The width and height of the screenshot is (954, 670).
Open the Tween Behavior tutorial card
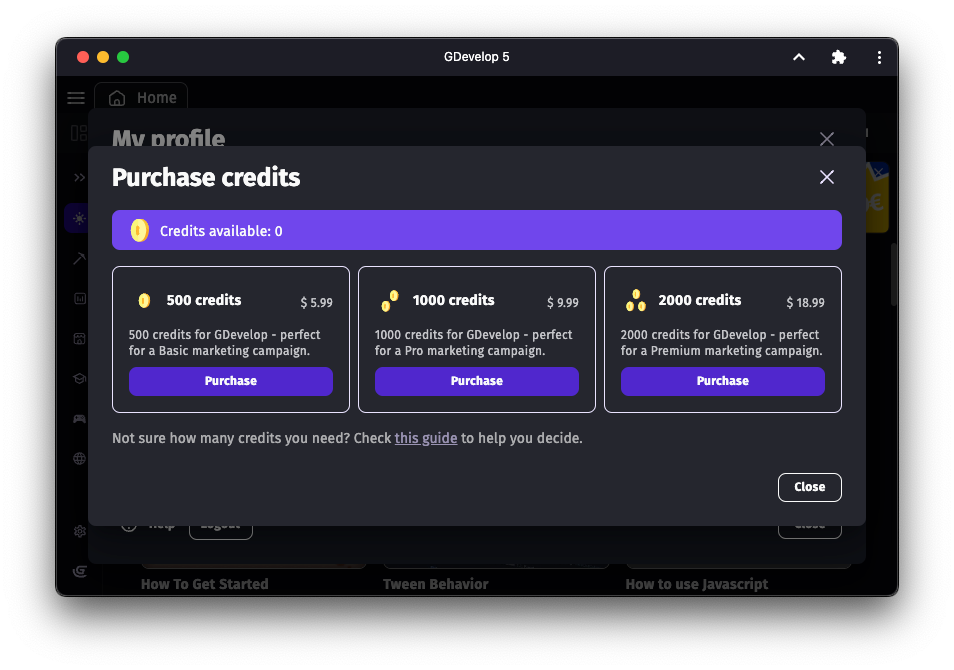point(436,583)
